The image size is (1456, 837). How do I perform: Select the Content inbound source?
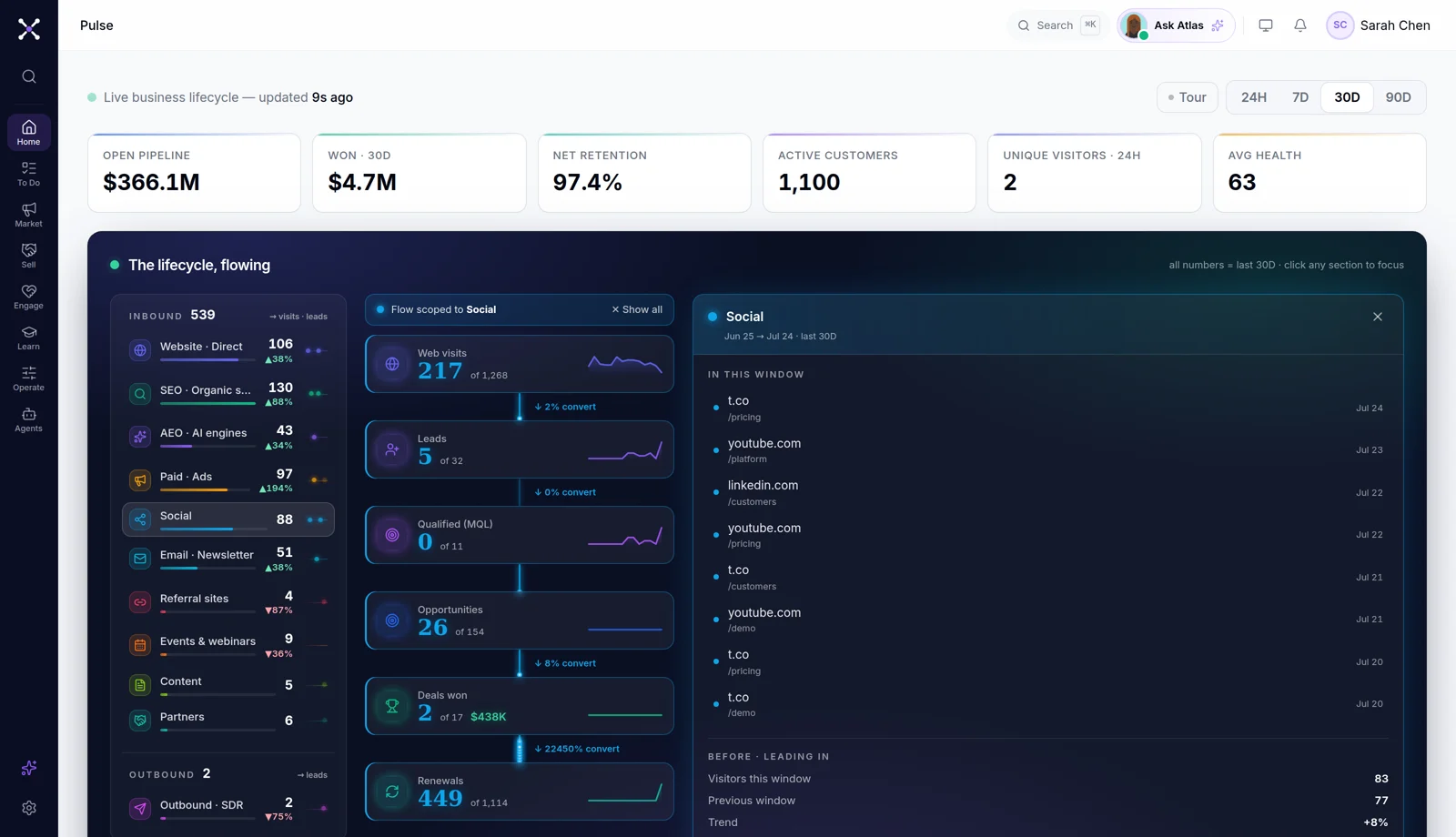(228, 685)
